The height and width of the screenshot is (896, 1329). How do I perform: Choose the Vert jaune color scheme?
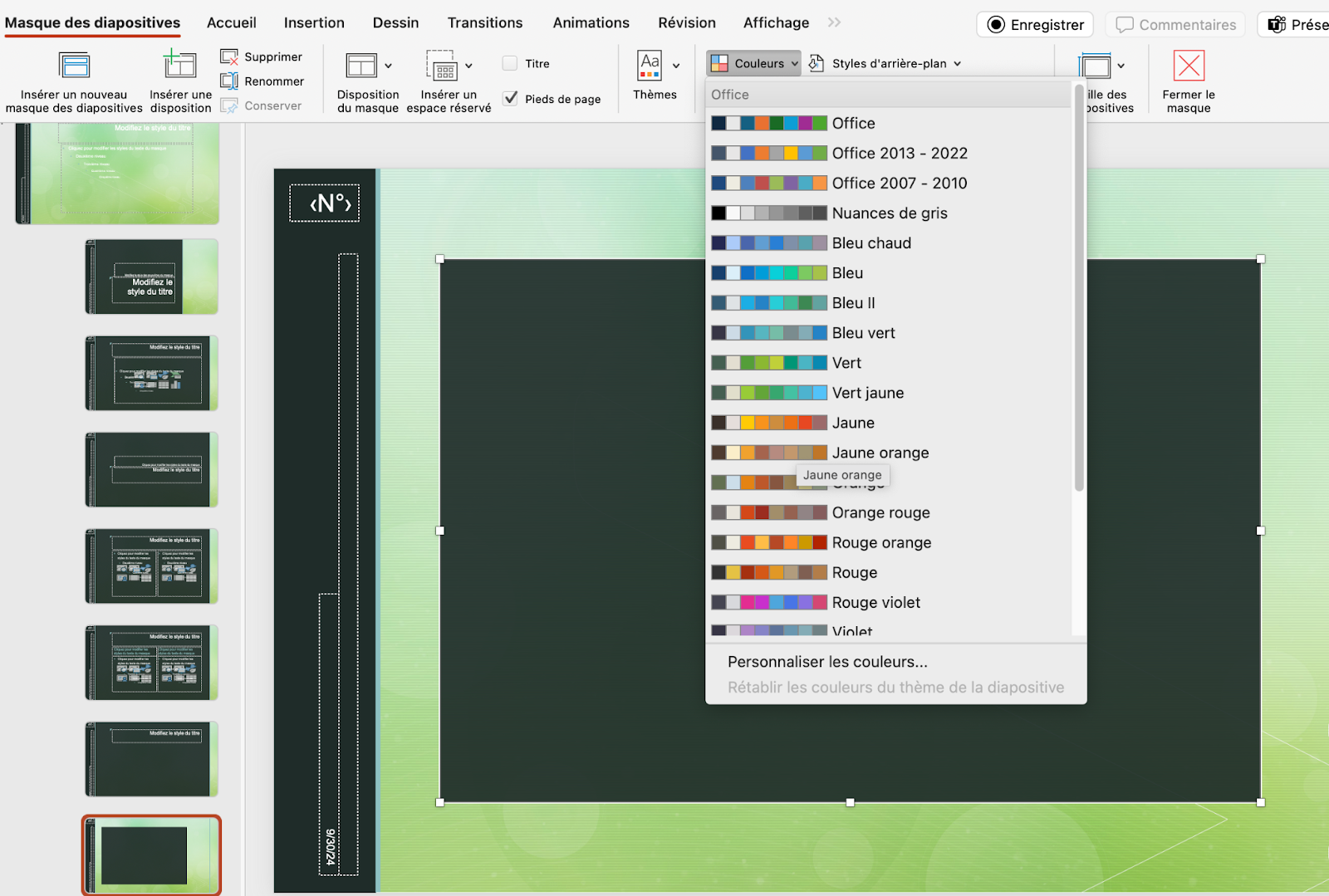point(889,392)
